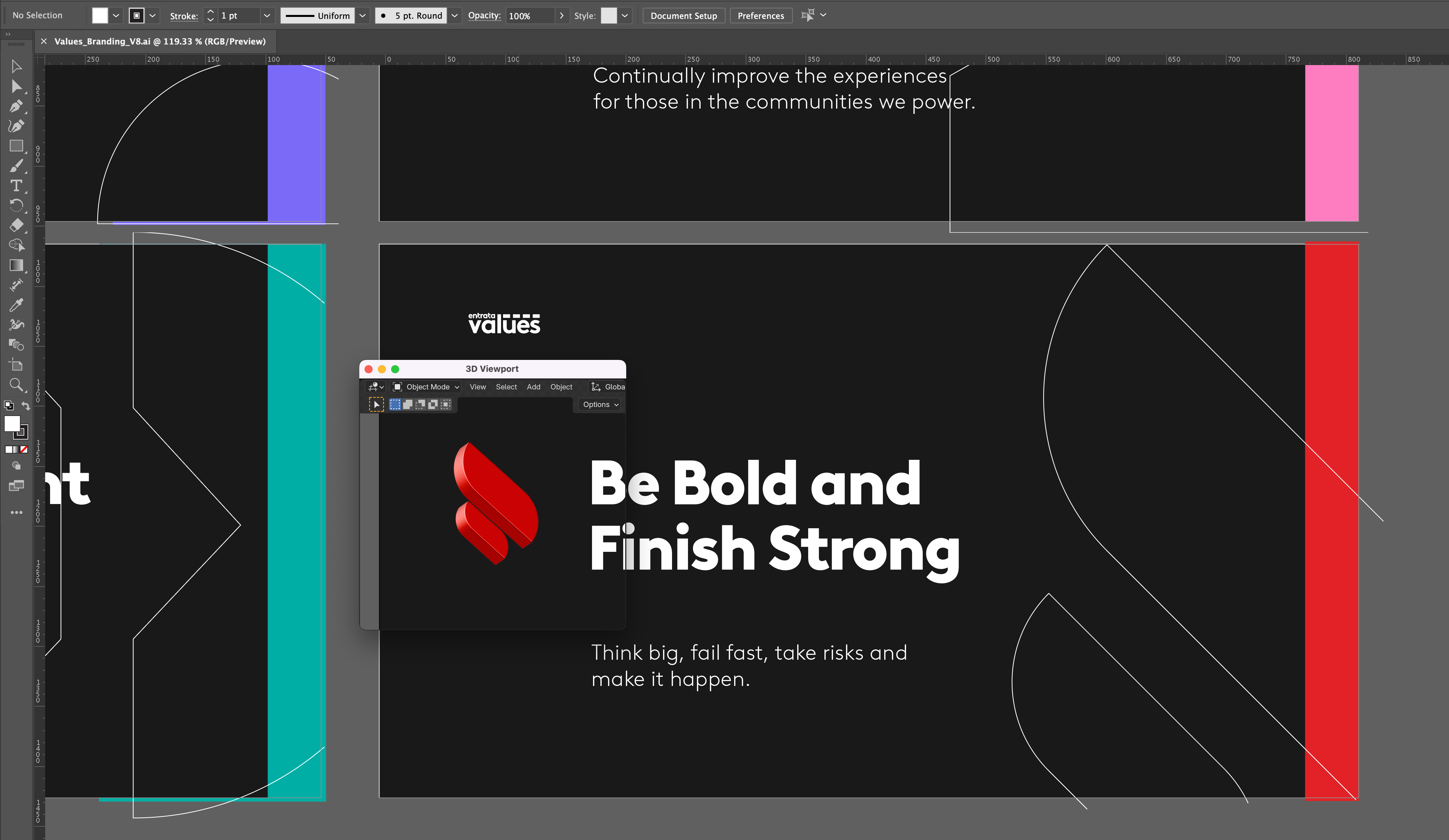
Task: Open the 5 pt. Round brush dropdown
Action: 454,16
